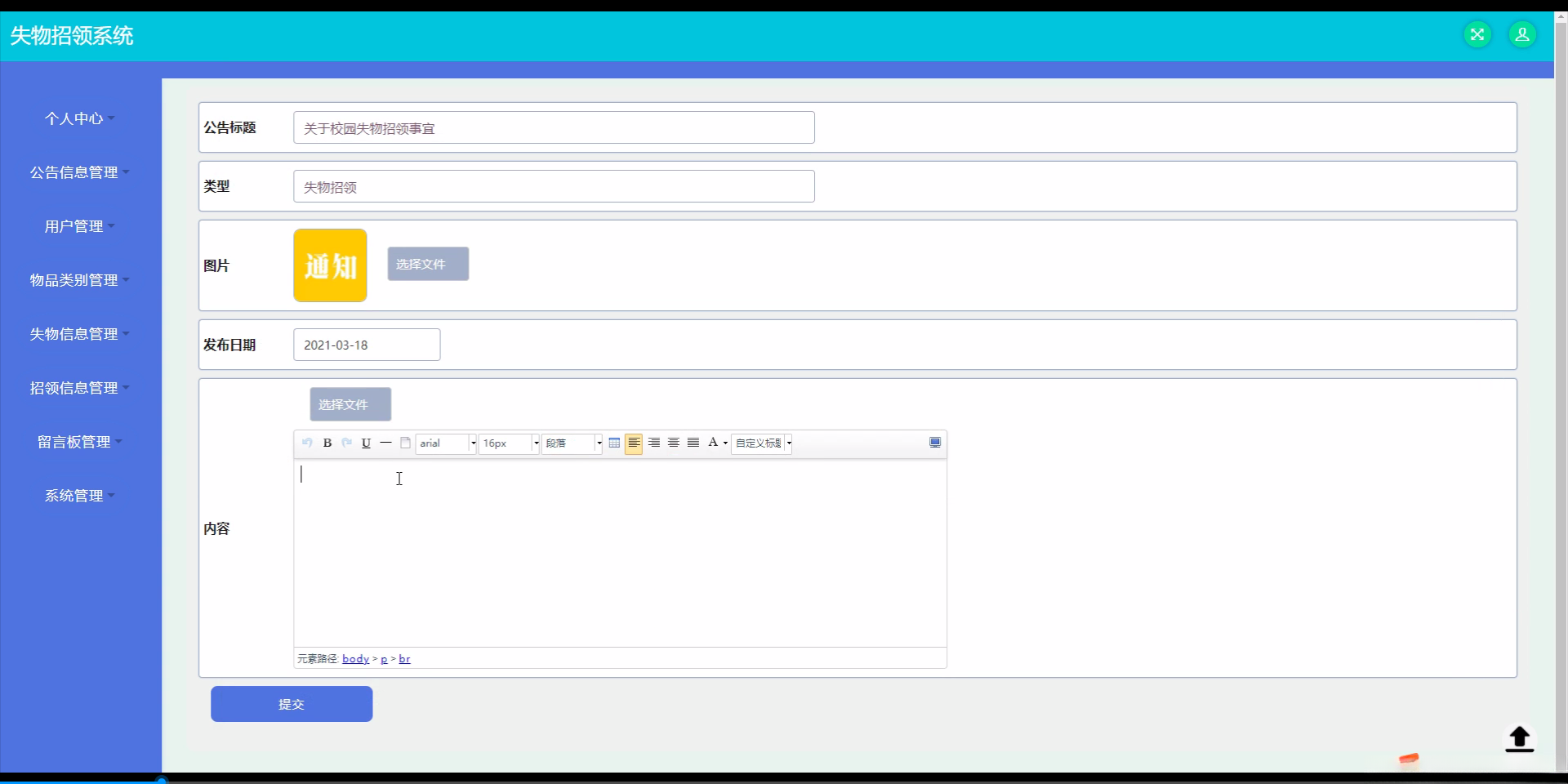Insert a table in the editor
The width and height of the screenshot is (1568, 784).
click(614, 443)
